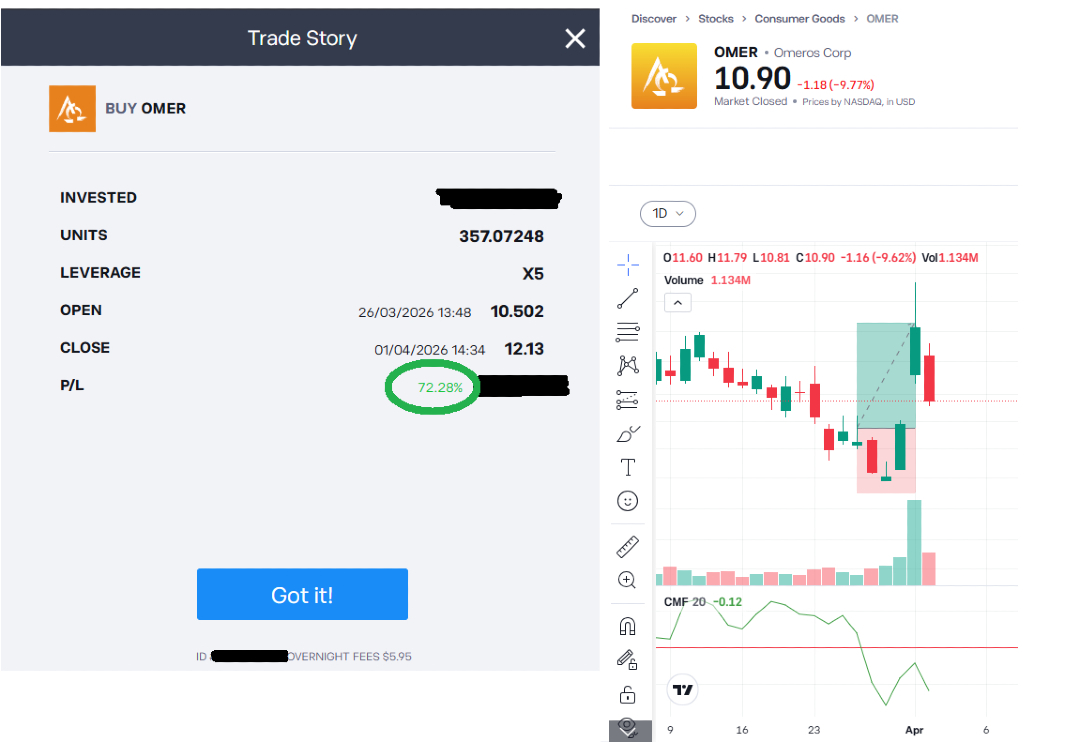Click the Omeros Corp company logo

tap(664, 76)
